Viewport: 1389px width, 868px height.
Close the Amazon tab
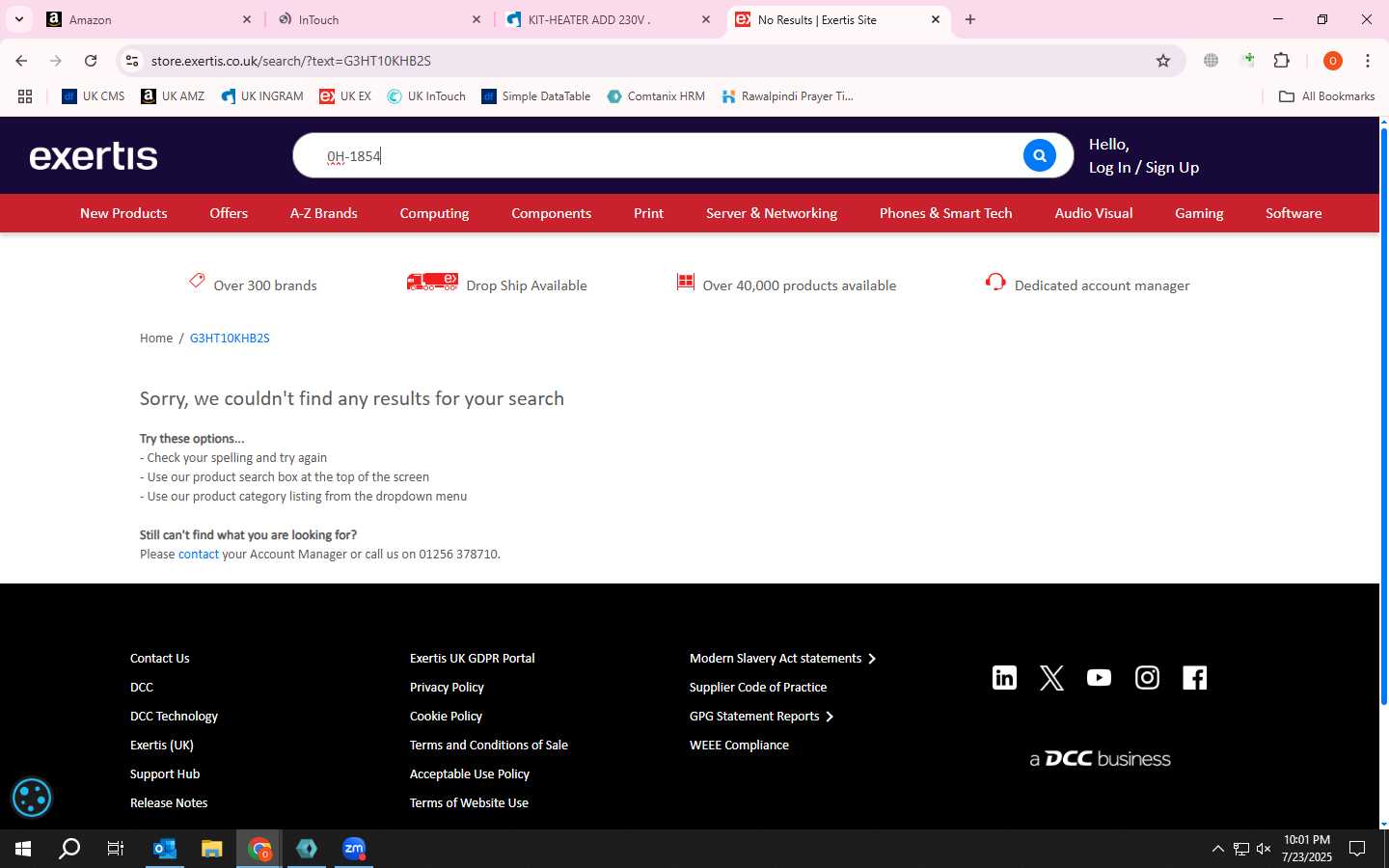pos(247,19)
